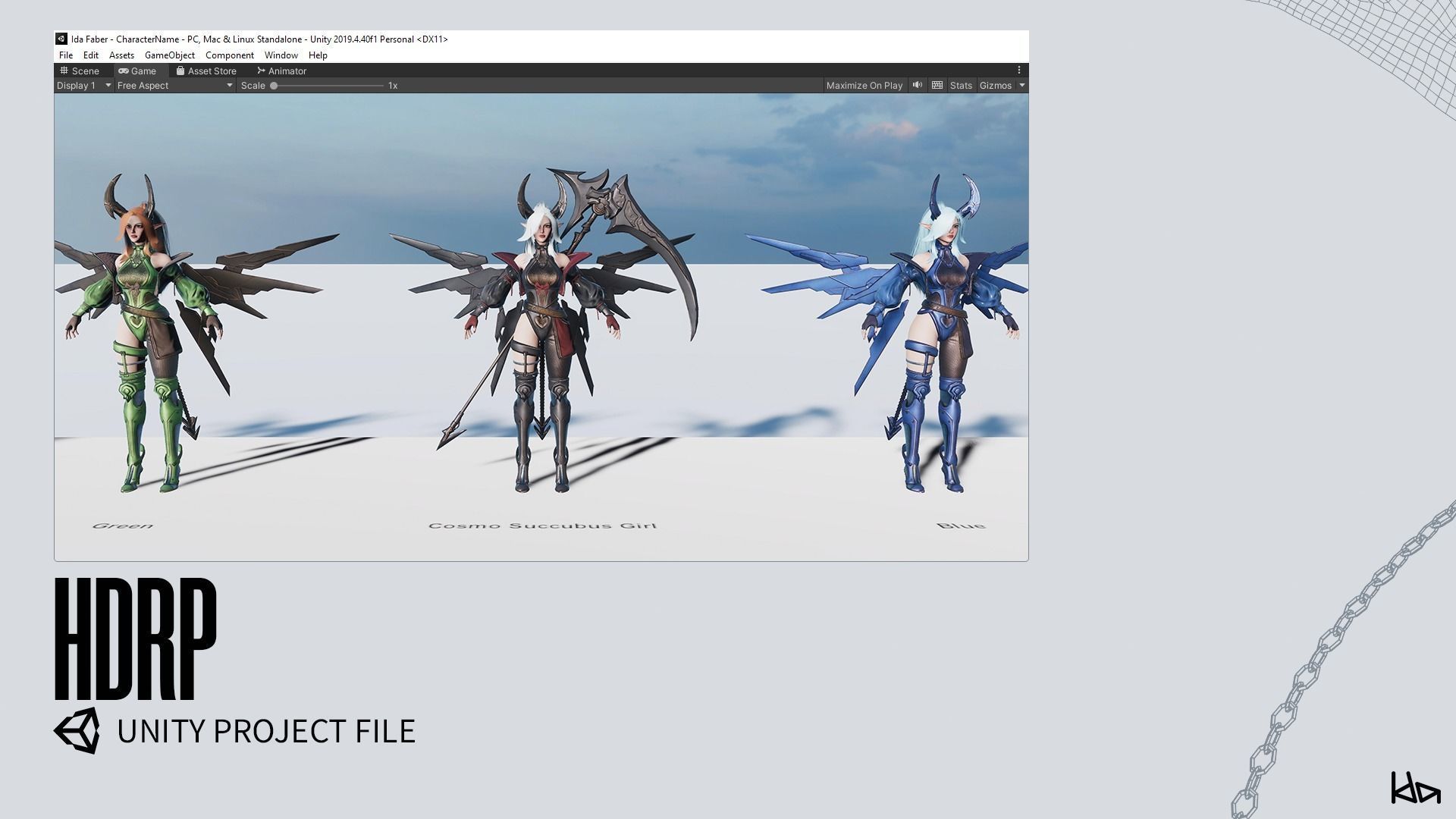
Task: Open the three-dot panel options menu
Action: (1019, 70)
